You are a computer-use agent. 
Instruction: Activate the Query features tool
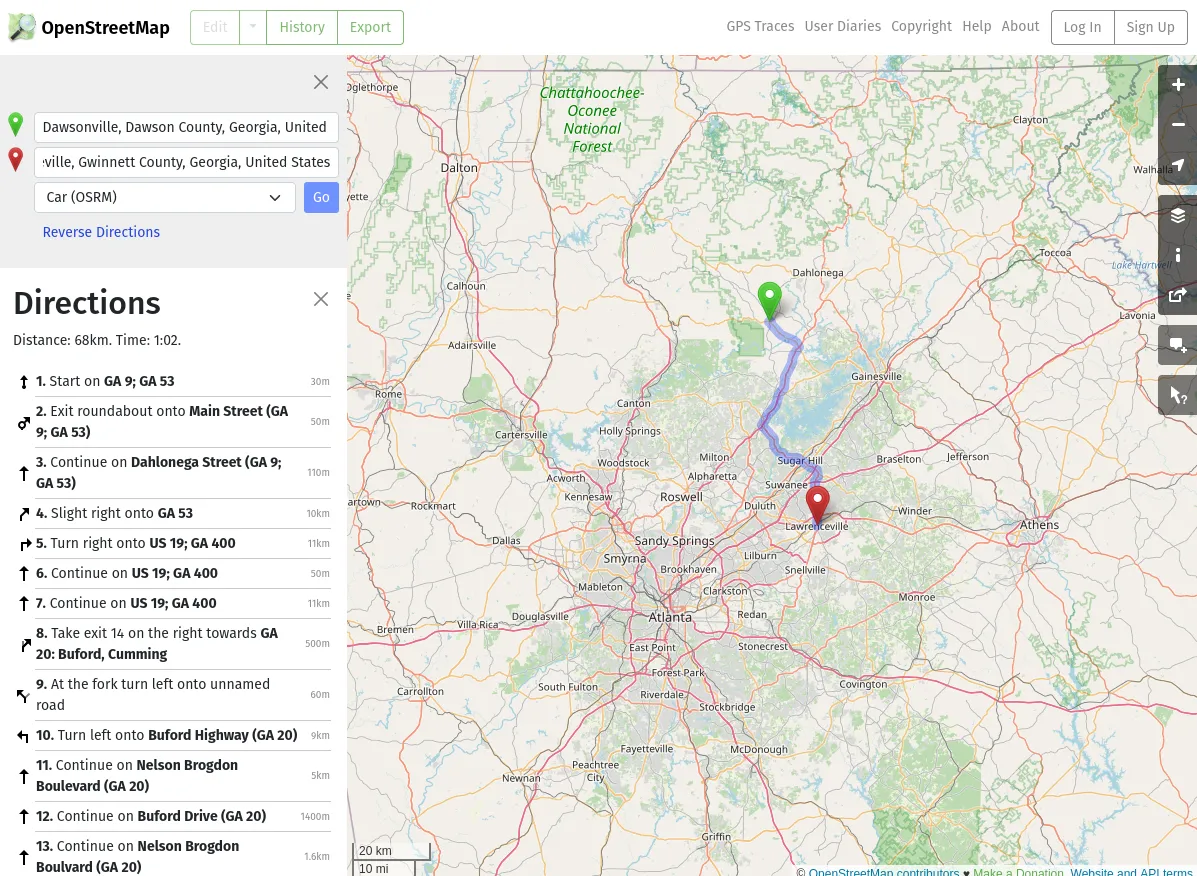tap(1177, 396)
